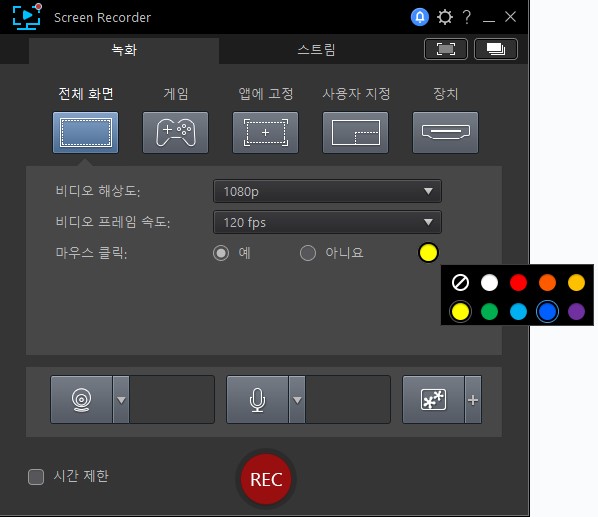Start recording with the REC button
Image resolution: width=598 pixels, height=517 pixels.
pos(266,479)
